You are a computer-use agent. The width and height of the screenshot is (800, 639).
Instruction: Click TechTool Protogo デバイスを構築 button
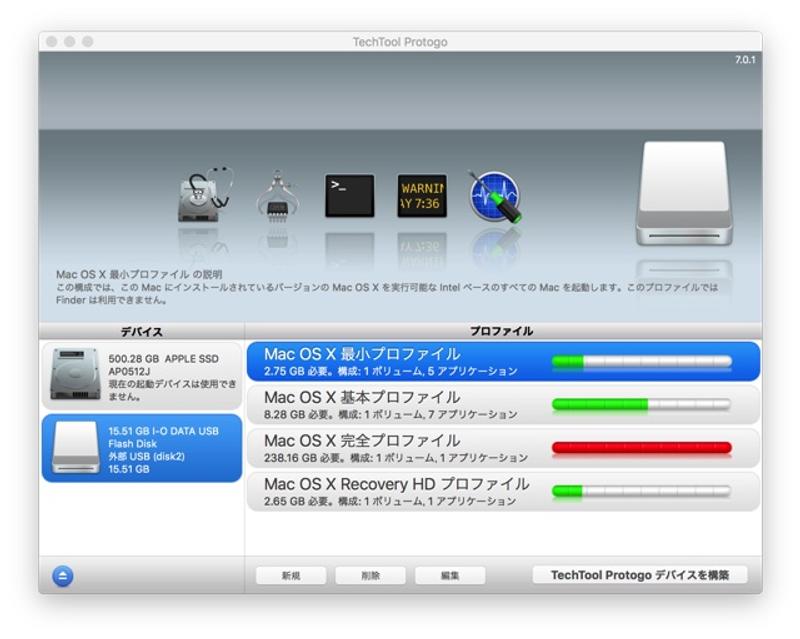(640, 575)
